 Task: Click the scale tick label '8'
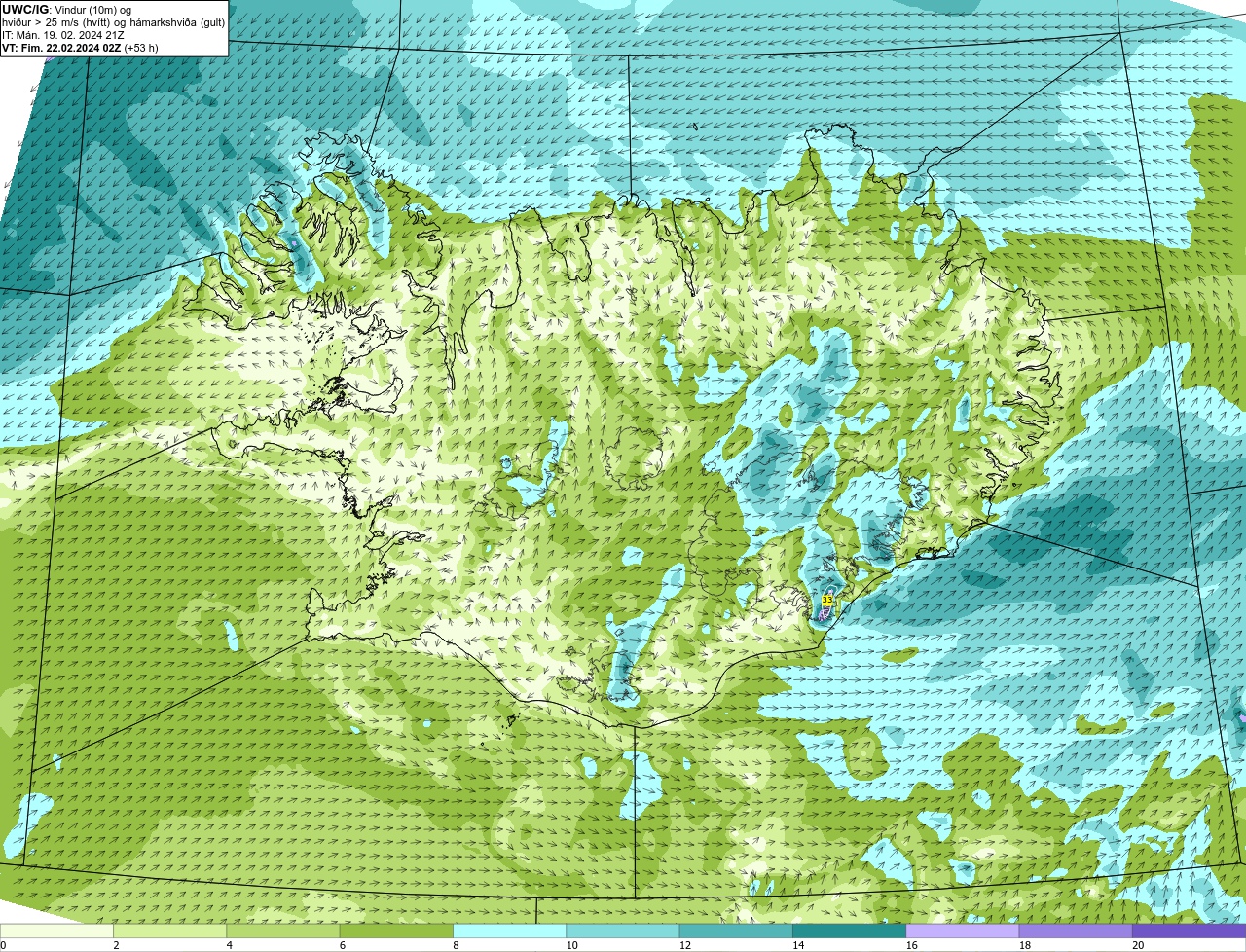(455, 945)
